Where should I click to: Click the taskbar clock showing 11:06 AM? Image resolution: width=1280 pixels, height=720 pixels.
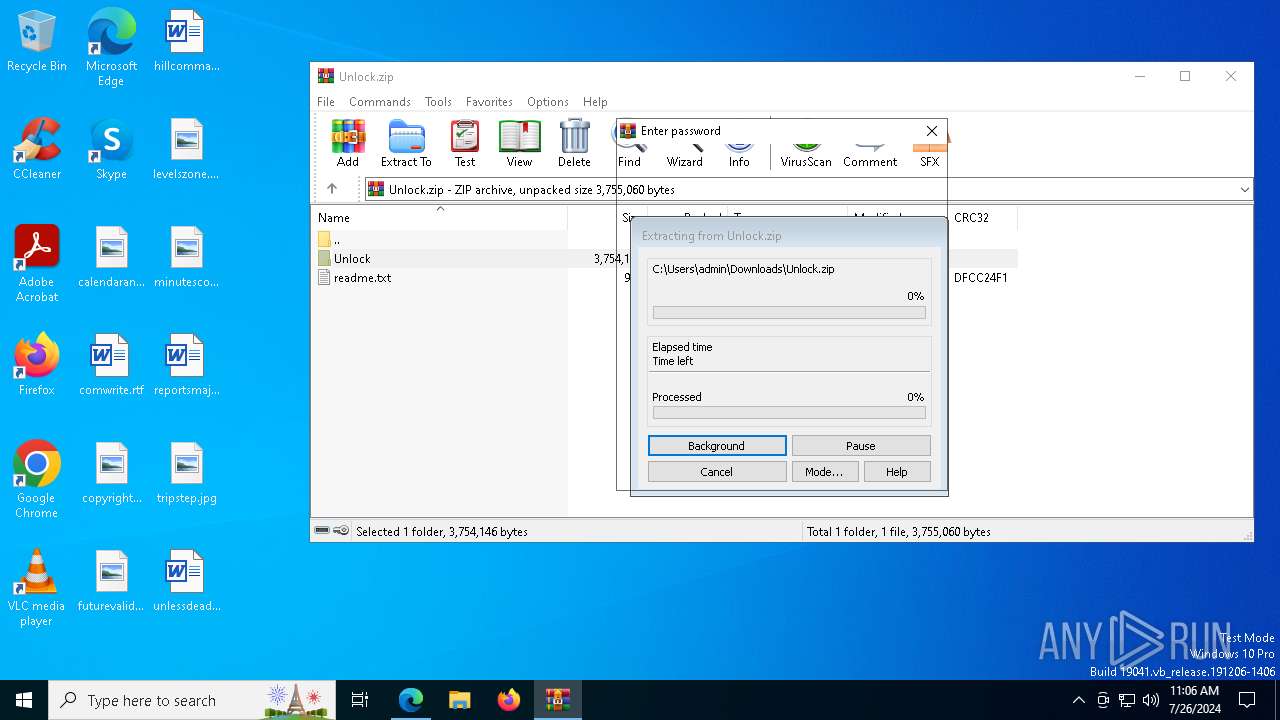(x=1195, y=700)
